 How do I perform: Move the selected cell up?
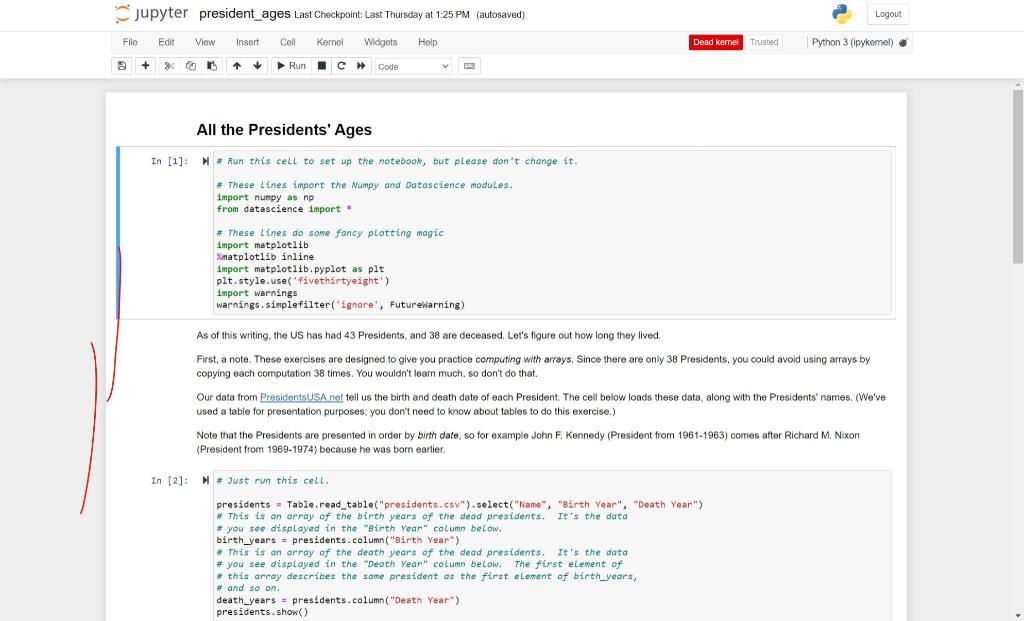tap(237, 65)
